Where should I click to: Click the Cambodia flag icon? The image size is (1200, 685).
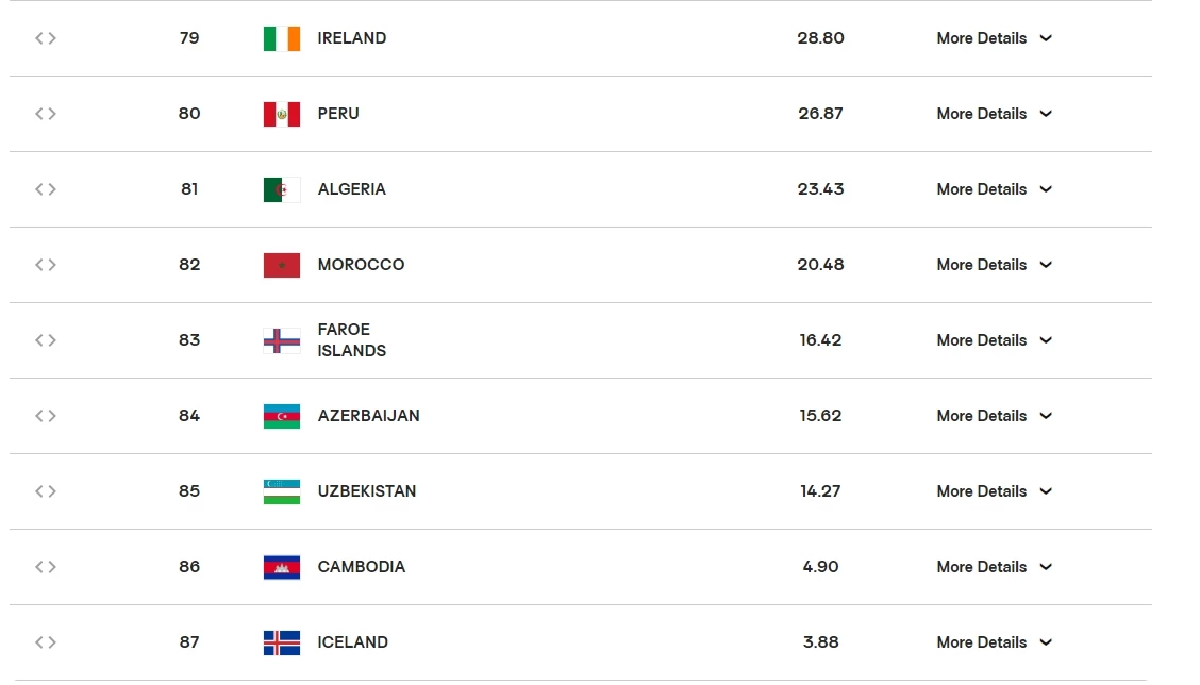coord(282,567)
